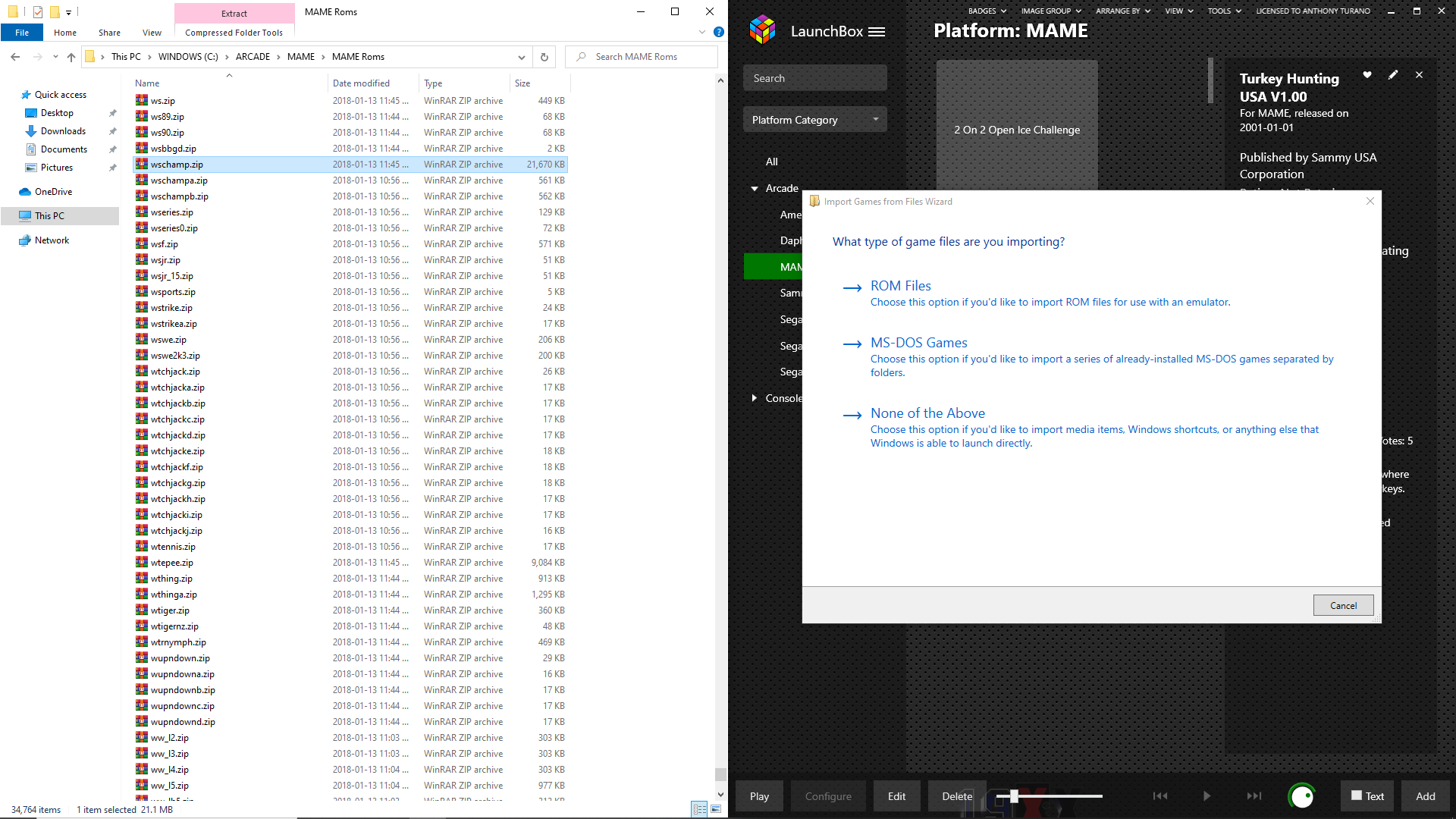Click the Quick access star icon
Screen dimensions: 1456x819
(x=25, y=95)
